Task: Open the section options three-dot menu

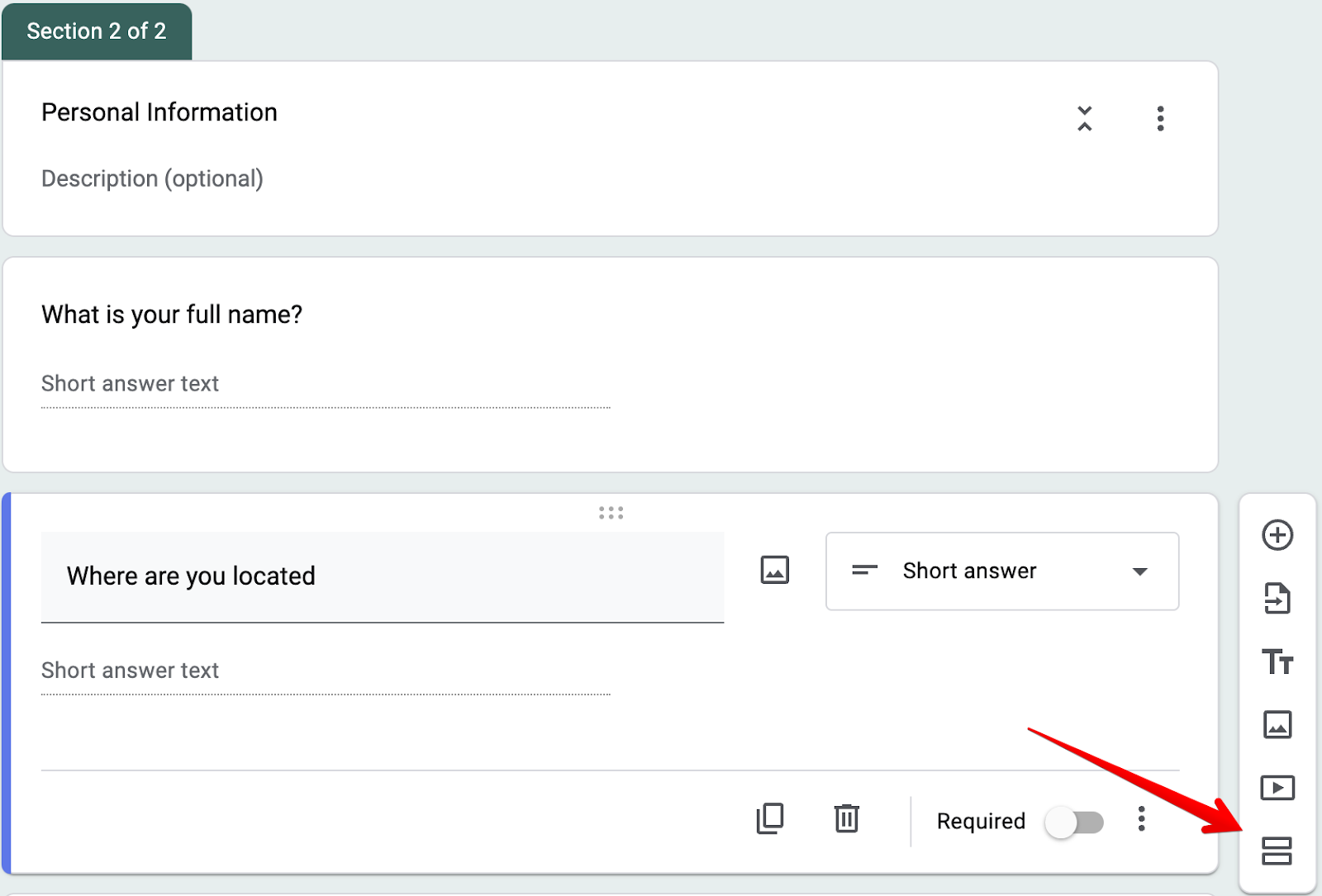Action: coord(1160,119)
